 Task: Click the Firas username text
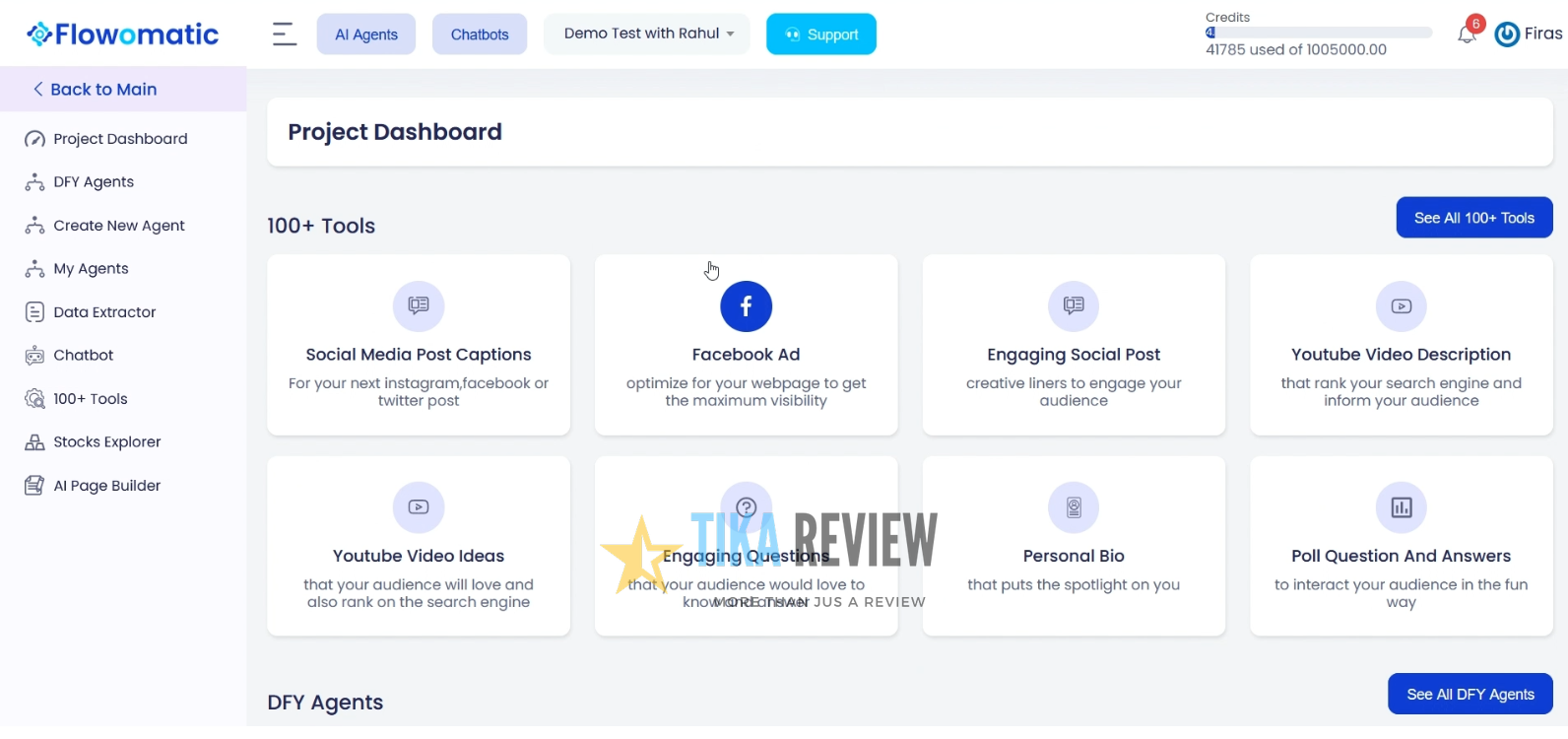click(x=1543, y=34)
